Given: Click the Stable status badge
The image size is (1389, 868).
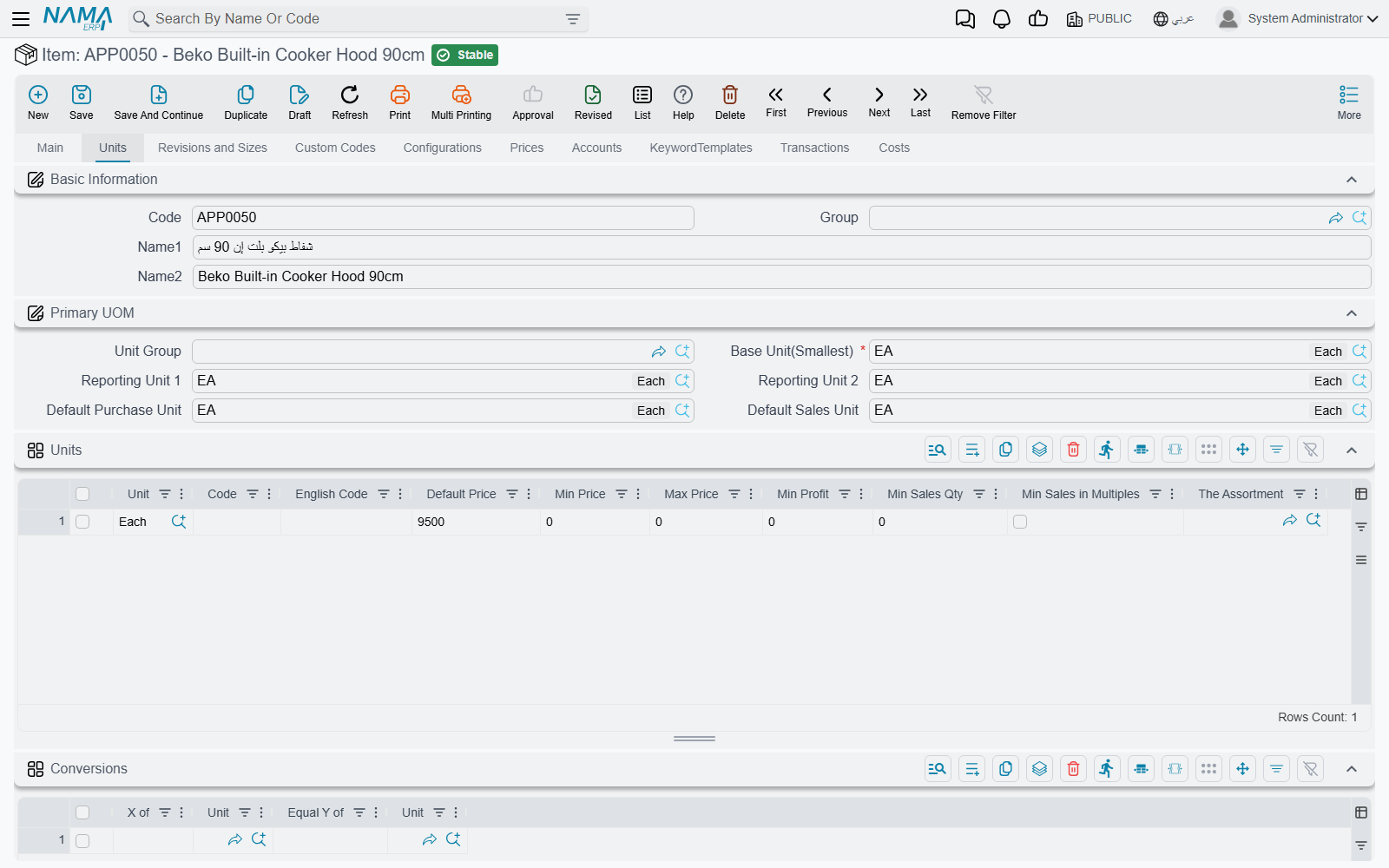Looking at the screenshot, I should (464, 56).
